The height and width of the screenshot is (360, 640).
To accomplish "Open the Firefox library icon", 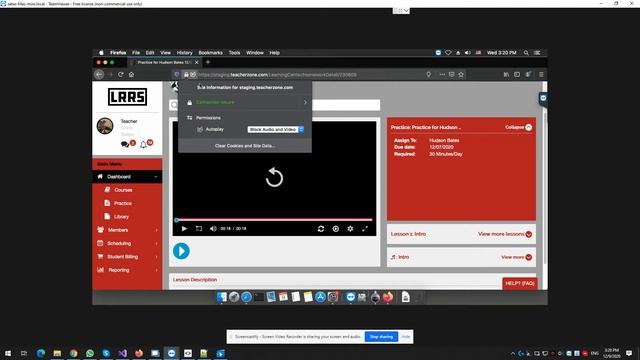I will (x=506, y=75).
